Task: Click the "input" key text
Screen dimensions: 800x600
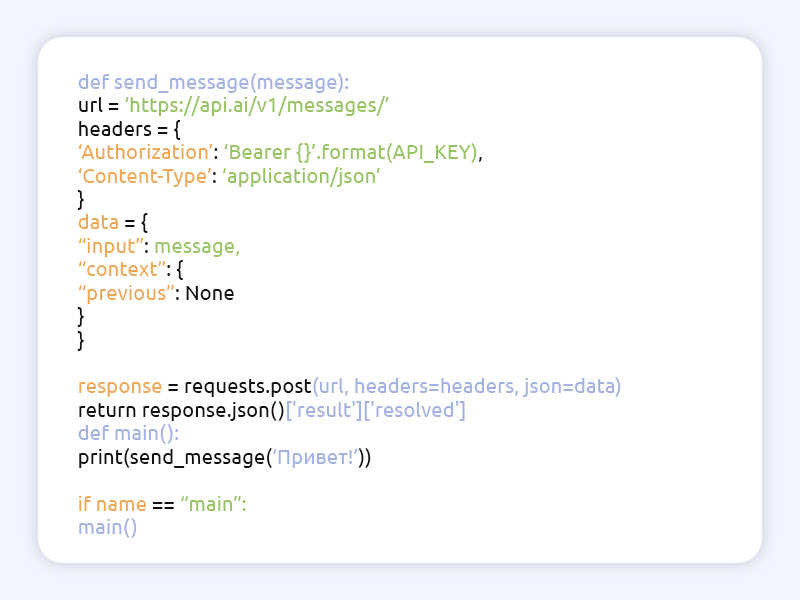Action: (x=111, y=246)
